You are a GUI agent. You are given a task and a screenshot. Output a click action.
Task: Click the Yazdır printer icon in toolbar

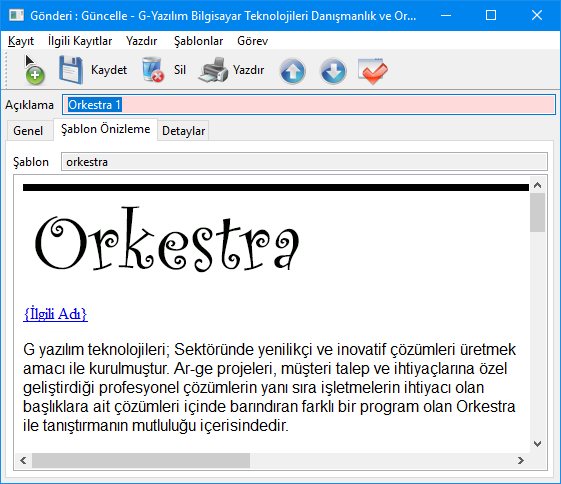click(213, 70)
